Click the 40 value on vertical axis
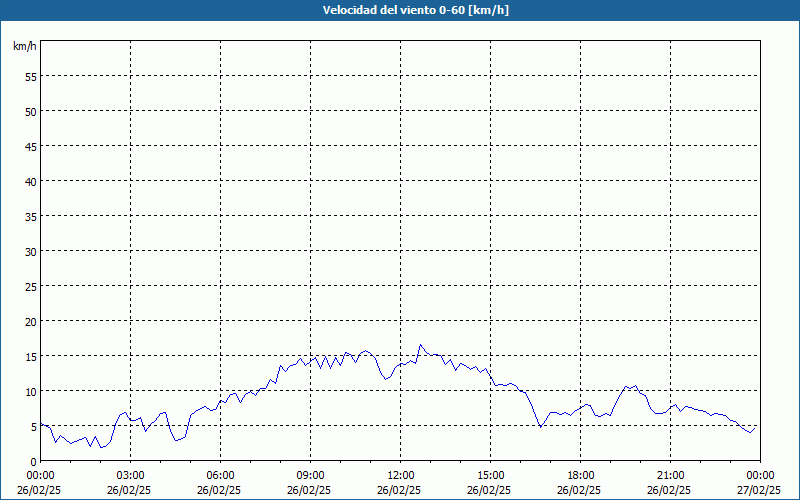This screenshot has height=500, width=800. click(31, 182)
